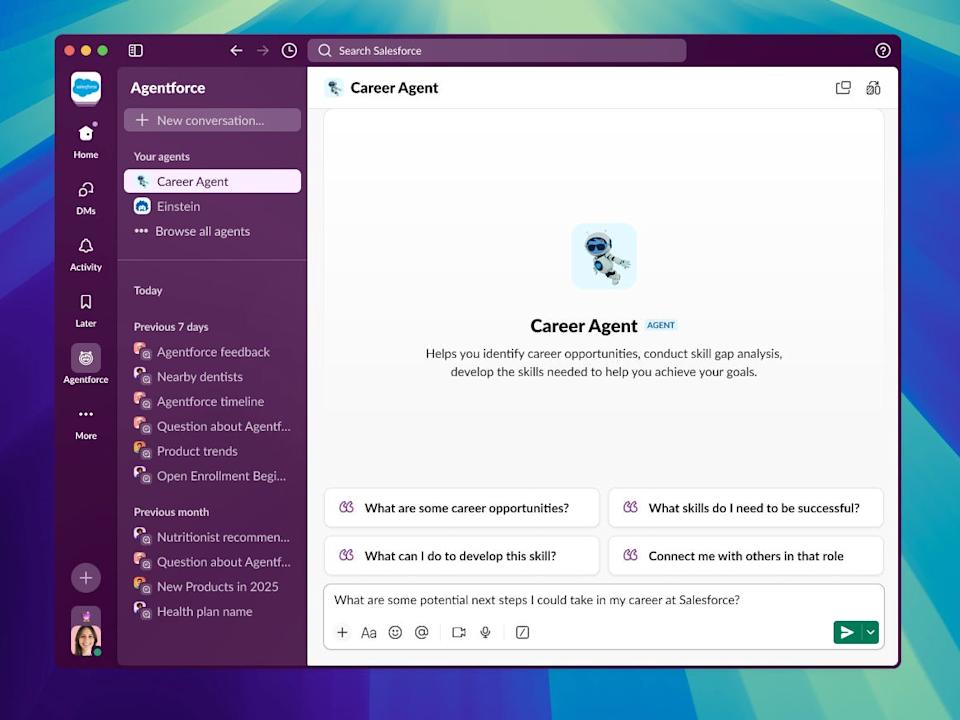The image size is (960, 720).
Task: Click the Previous month heading
Action: 171,512
